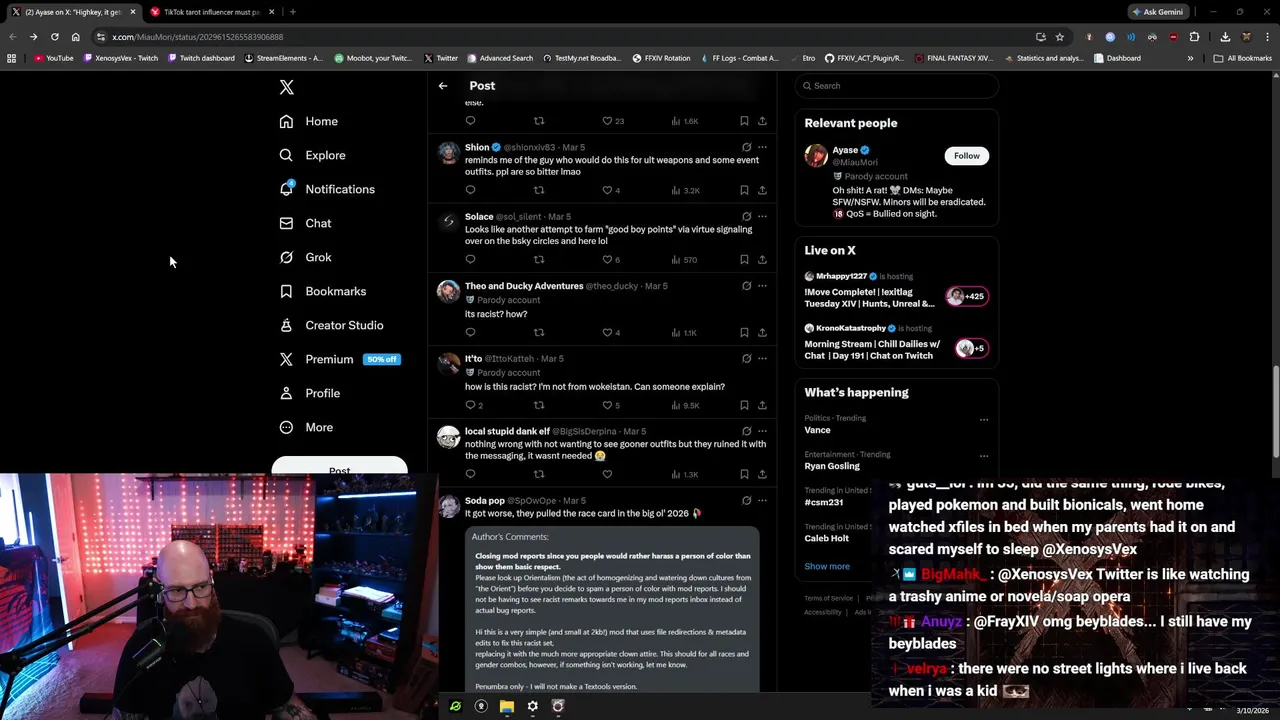The height and width of the screenshot is (720, 1280).
Task: Open the YouTube bookmark
Action: (x=54, y=58)
